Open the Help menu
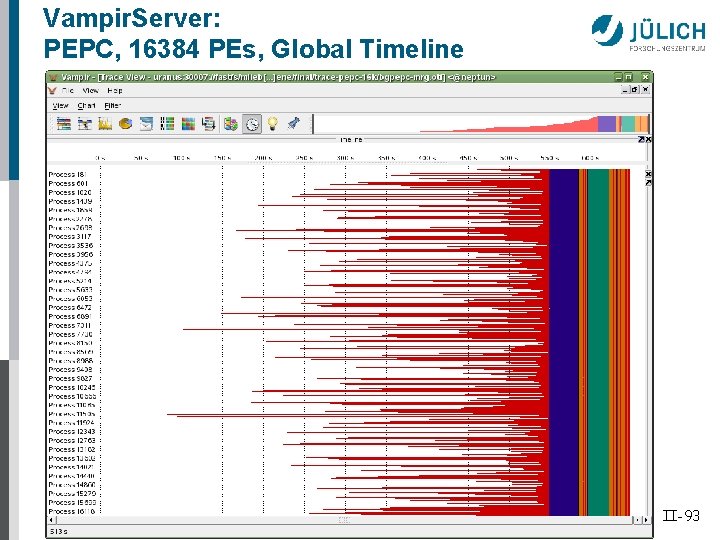The width and height of the screenshot is (720, 540). click(x=115, y=90)
